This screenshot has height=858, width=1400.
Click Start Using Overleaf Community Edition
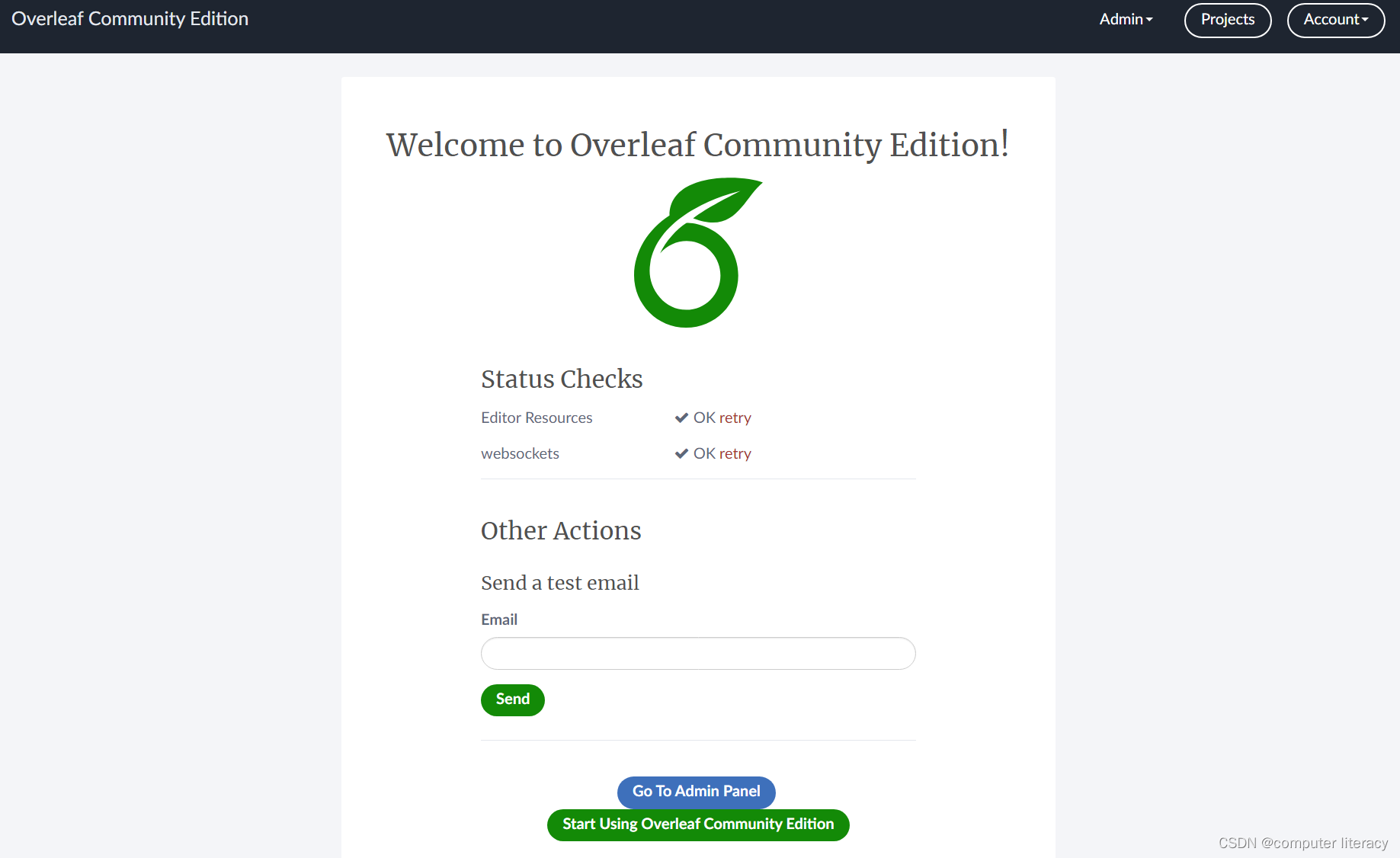pyautogui.click(x=697, y=824)
